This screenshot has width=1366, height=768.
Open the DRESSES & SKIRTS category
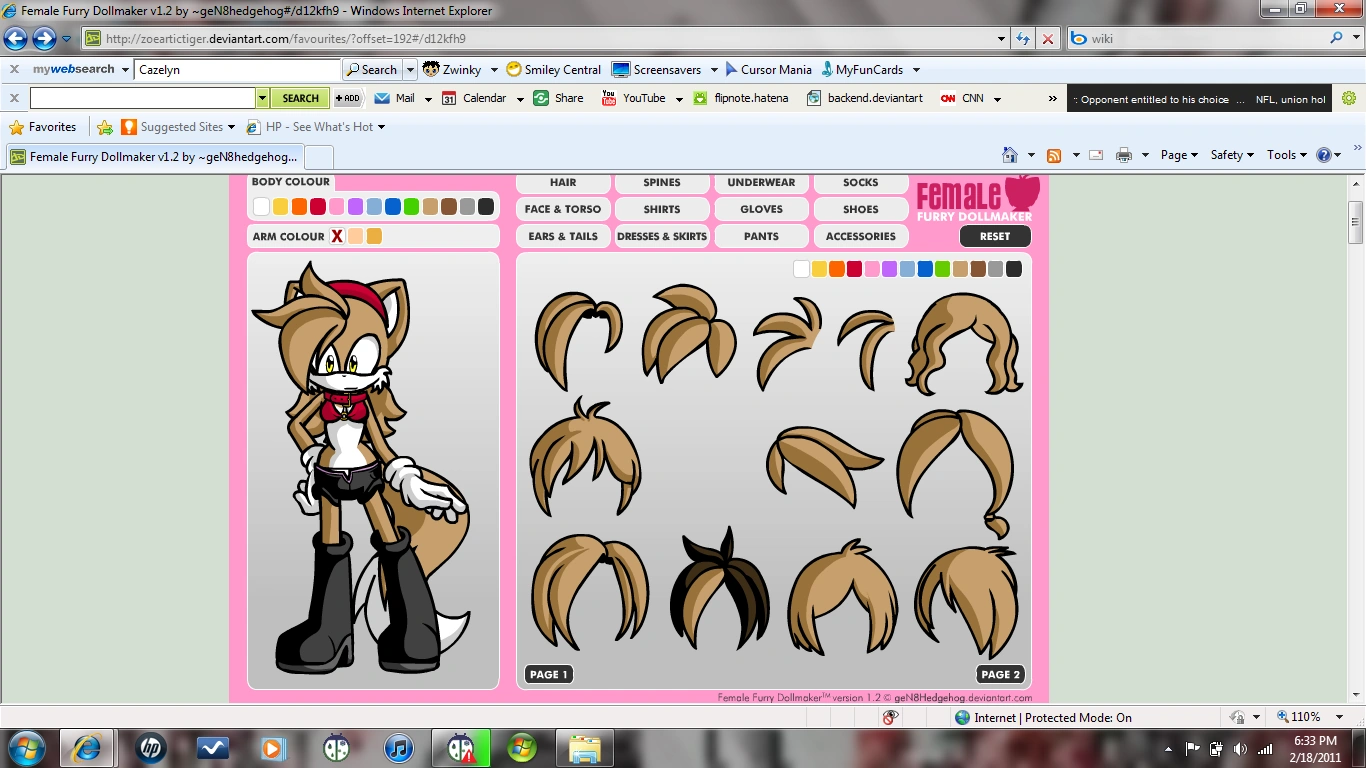tap(662, 236)
